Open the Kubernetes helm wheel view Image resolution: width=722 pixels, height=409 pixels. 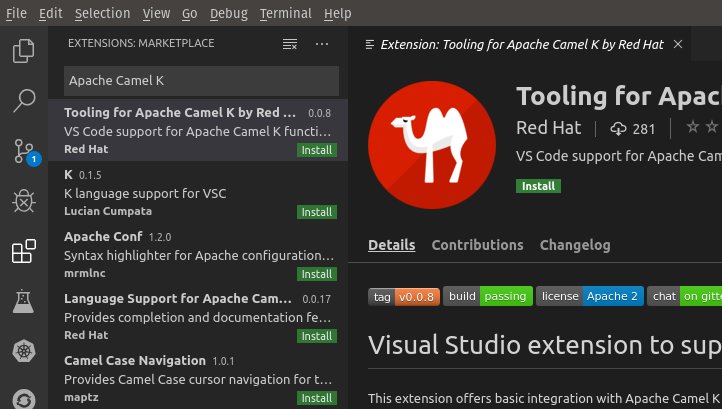(23, 351)
